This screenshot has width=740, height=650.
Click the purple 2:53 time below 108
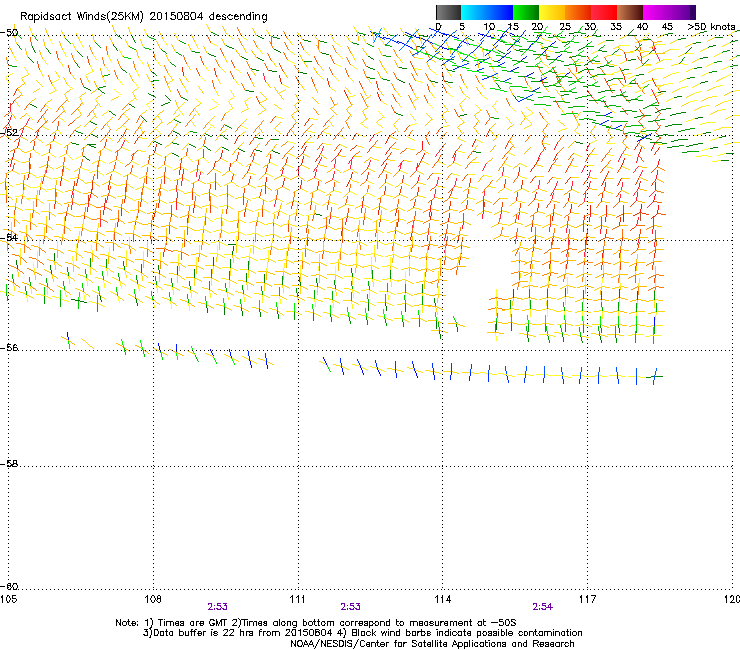tap(217, 607)
